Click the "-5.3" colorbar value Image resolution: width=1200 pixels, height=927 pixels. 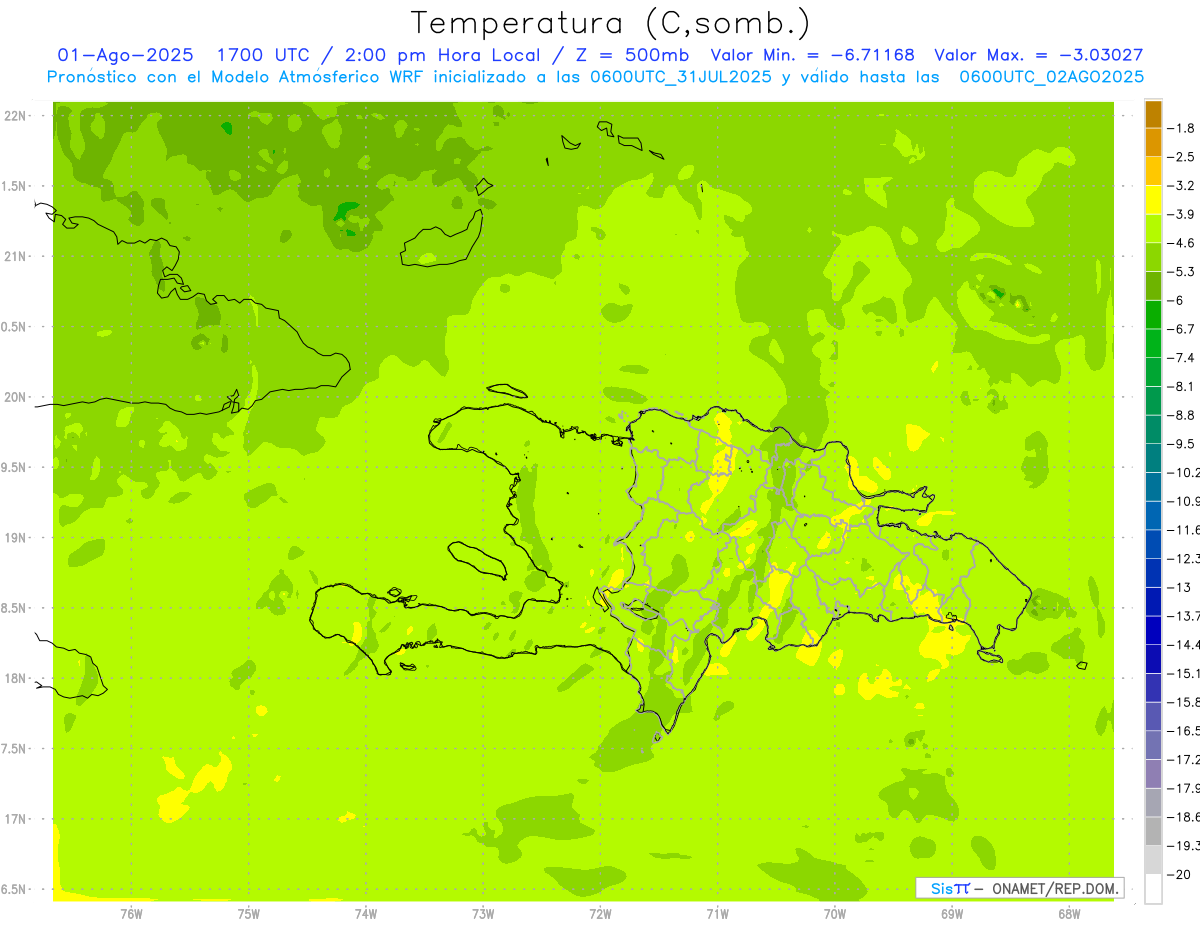pyautogui.click(x=1183, y=272)
